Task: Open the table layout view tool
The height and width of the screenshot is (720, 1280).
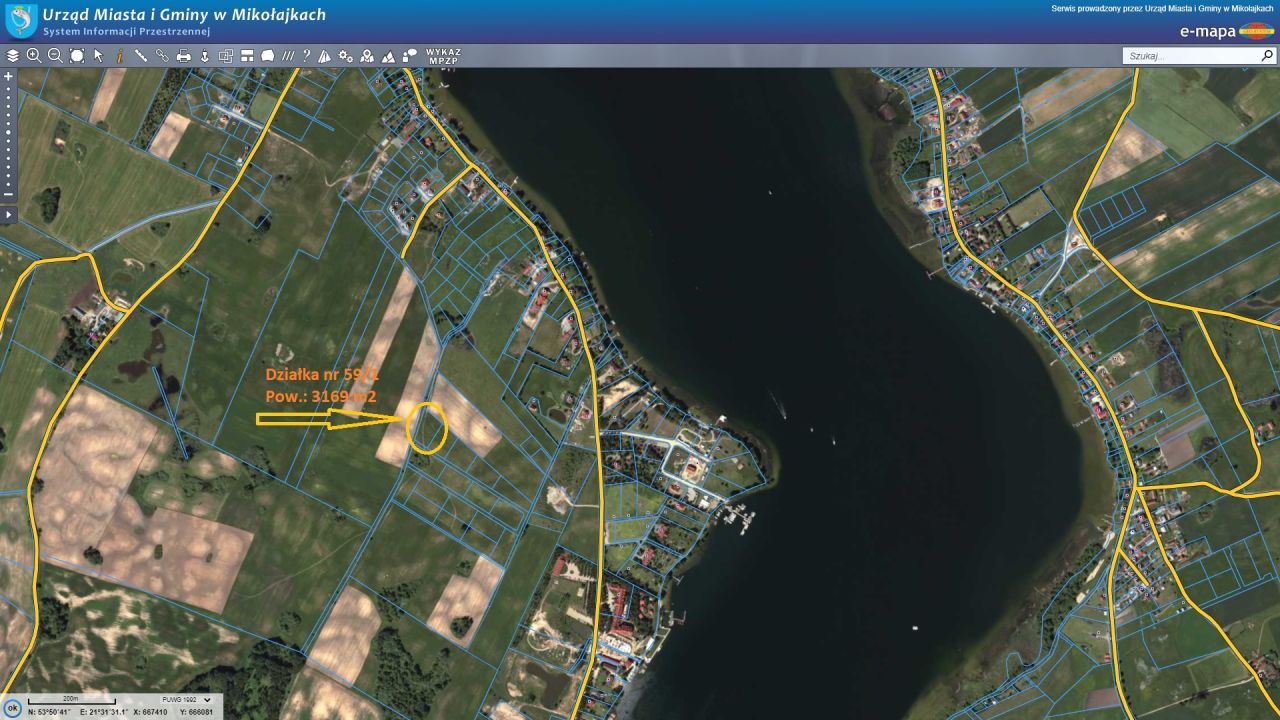Action: pyautogui.click(x=247, y=56)
